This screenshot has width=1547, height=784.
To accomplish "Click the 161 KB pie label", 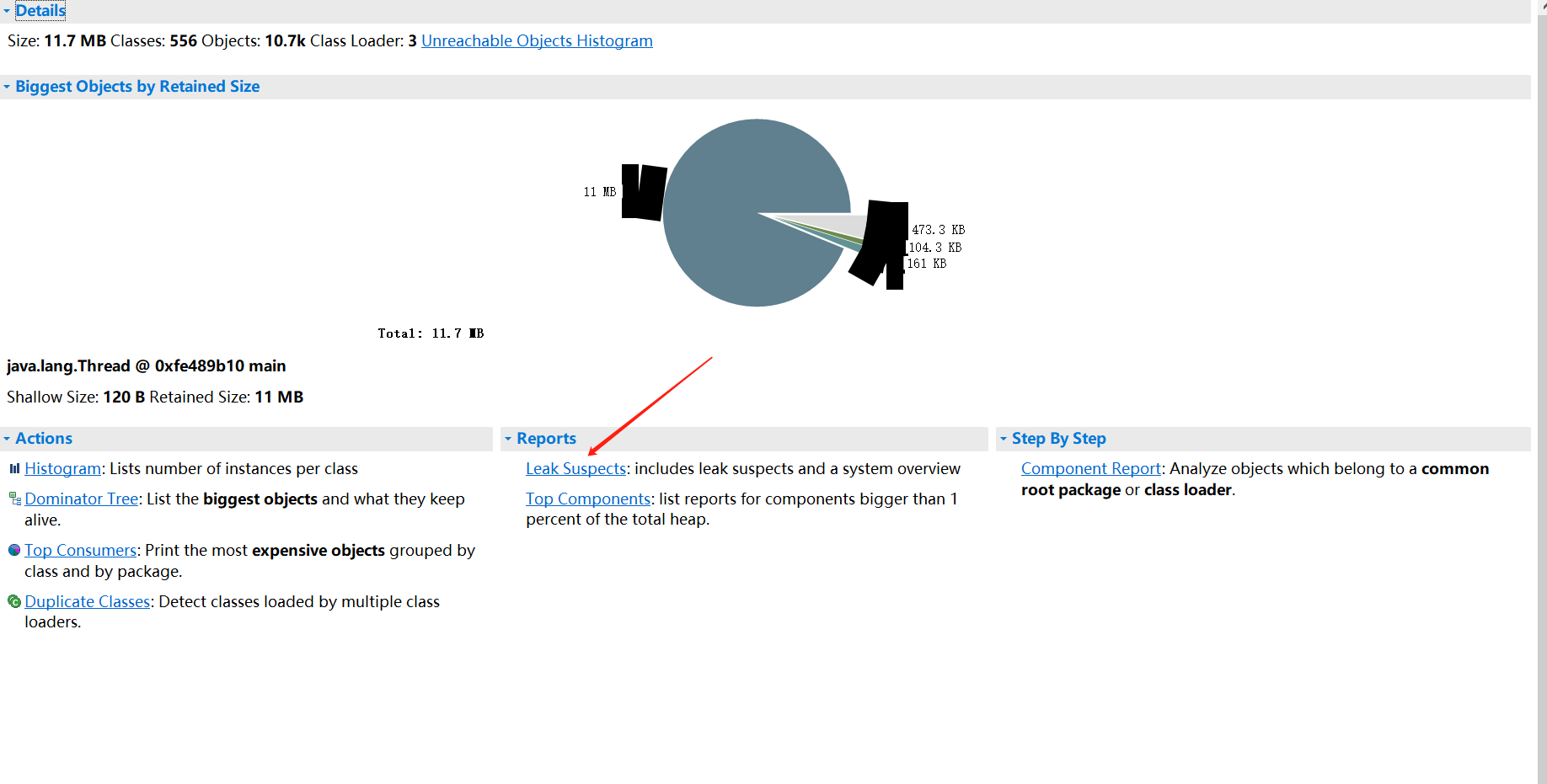I will point(927,264).
